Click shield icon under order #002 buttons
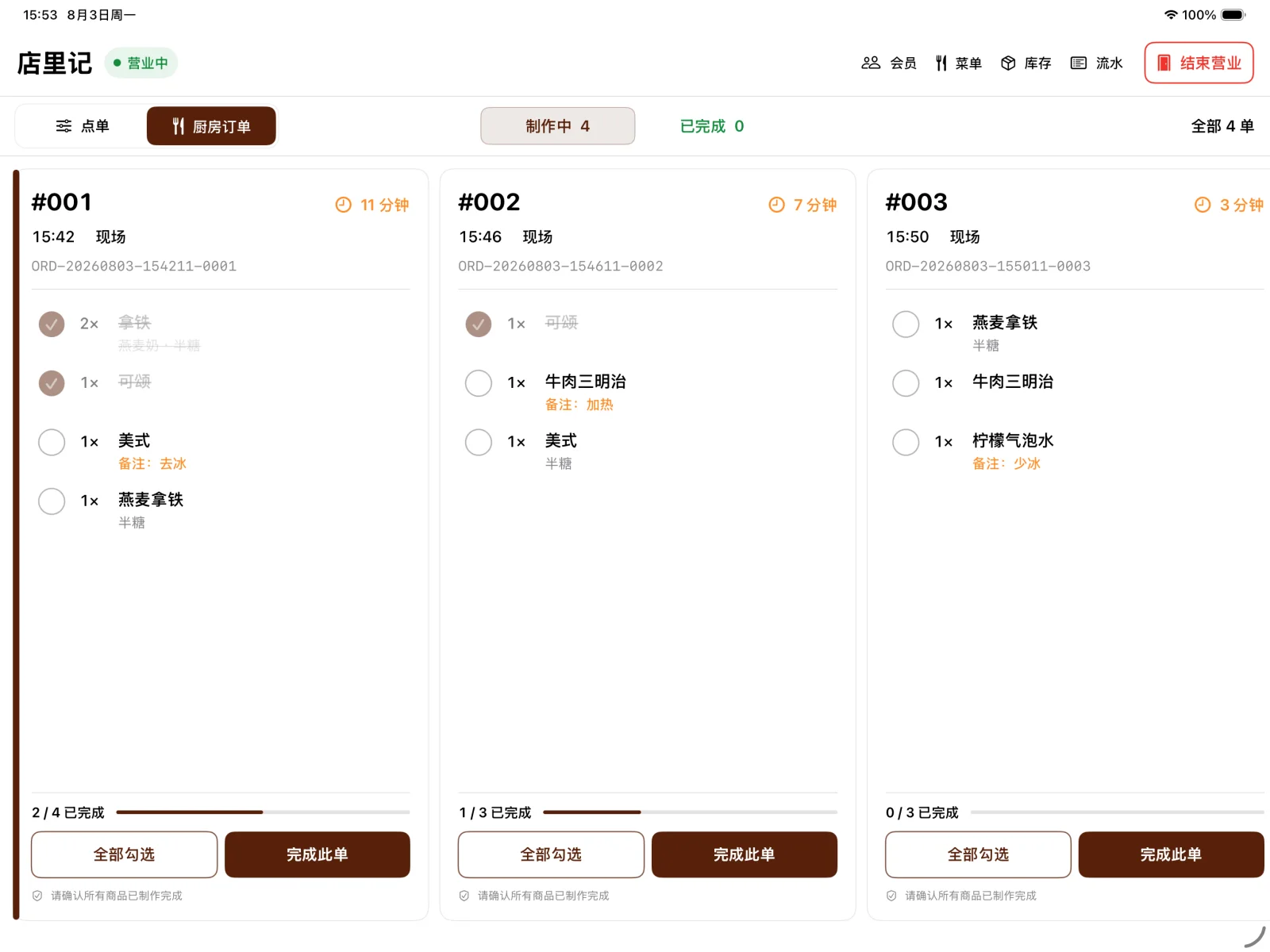Image resolution: width=1270 pixels, height=952 pixels. pyautogui.click(x=464, y=896)
